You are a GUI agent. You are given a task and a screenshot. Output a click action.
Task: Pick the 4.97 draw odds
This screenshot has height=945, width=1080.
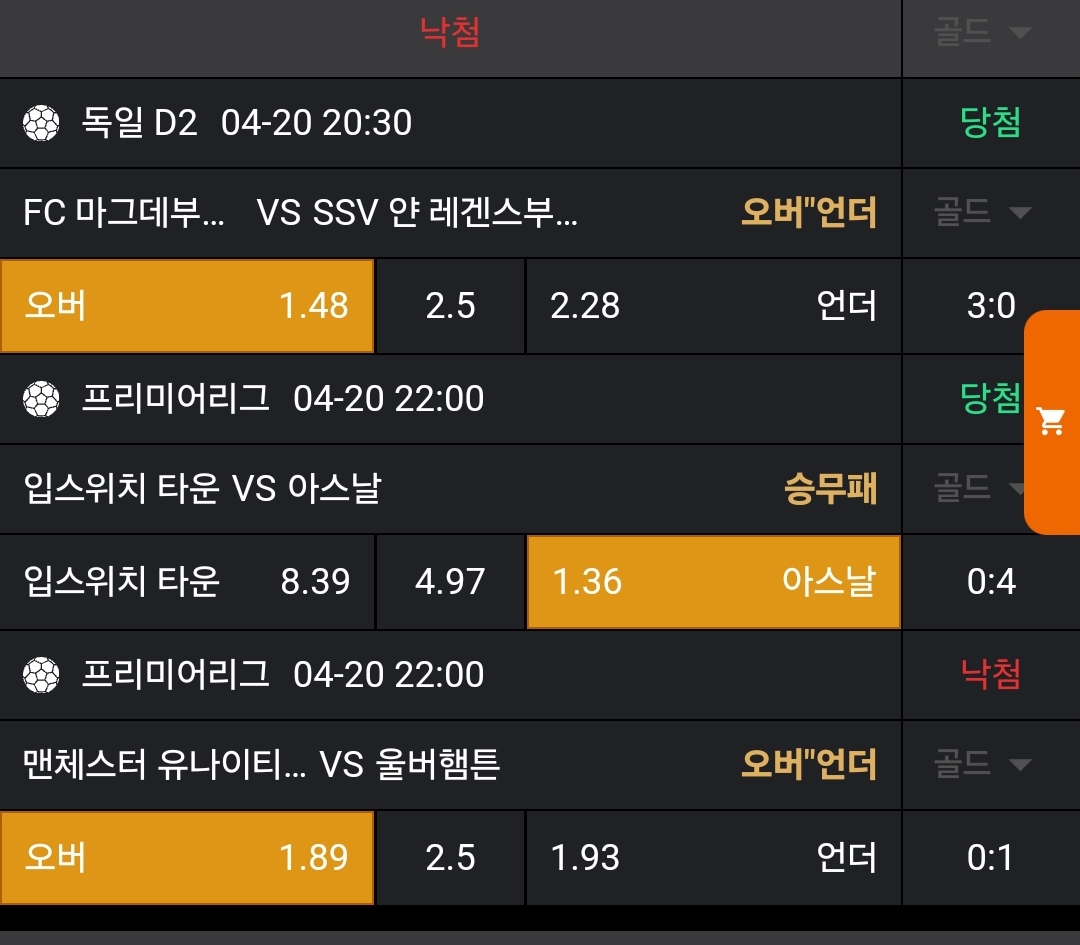(x=450, y=582)
